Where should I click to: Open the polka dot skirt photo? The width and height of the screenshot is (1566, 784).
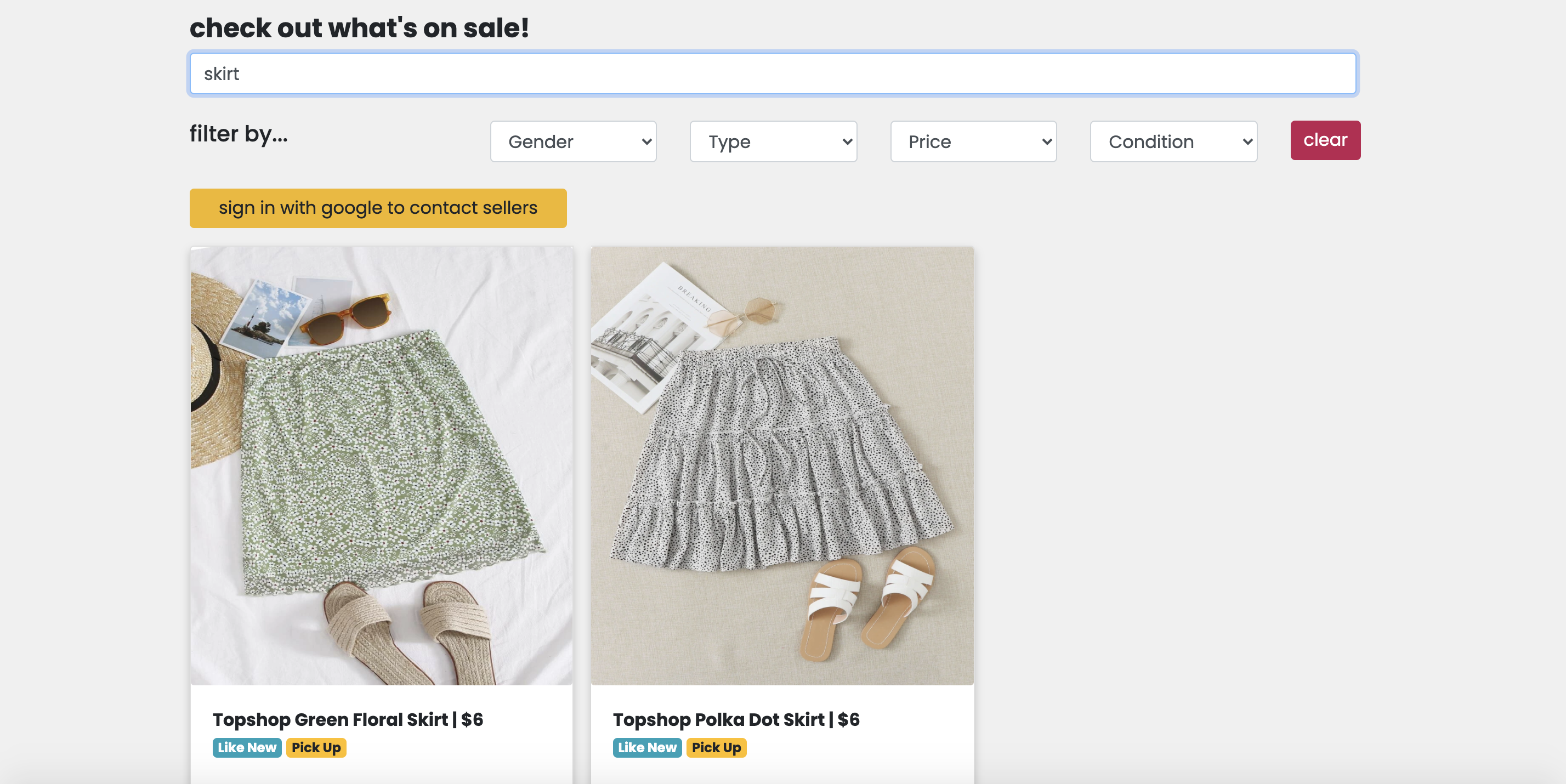(x=782, y=465)
